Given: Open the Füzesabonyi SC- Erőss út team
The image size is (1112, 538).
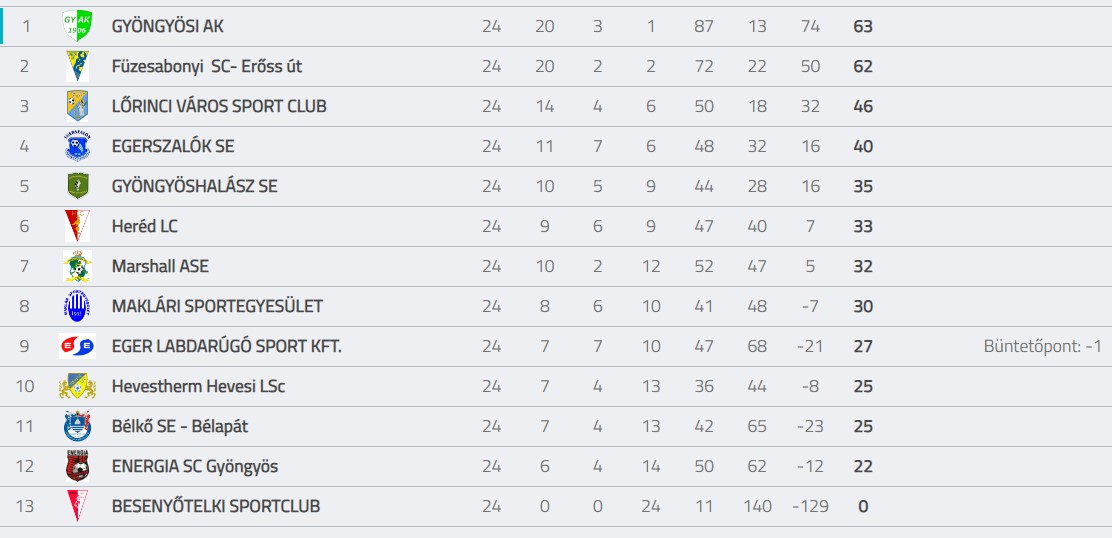Looking at the screenshot, I should point(207,67).
